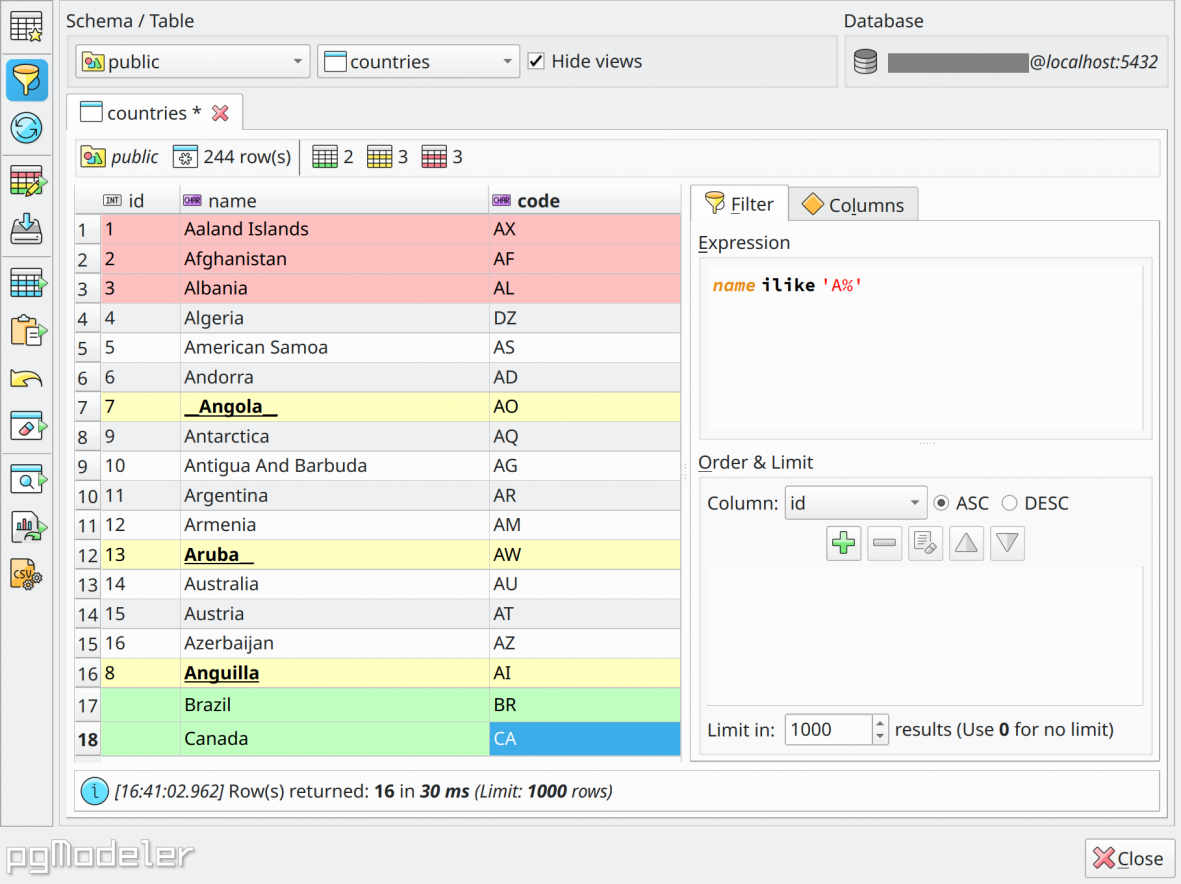1181x884 pixels.
Task: Toggle the filter funnel sidebar button
Action: pos(26,80)
